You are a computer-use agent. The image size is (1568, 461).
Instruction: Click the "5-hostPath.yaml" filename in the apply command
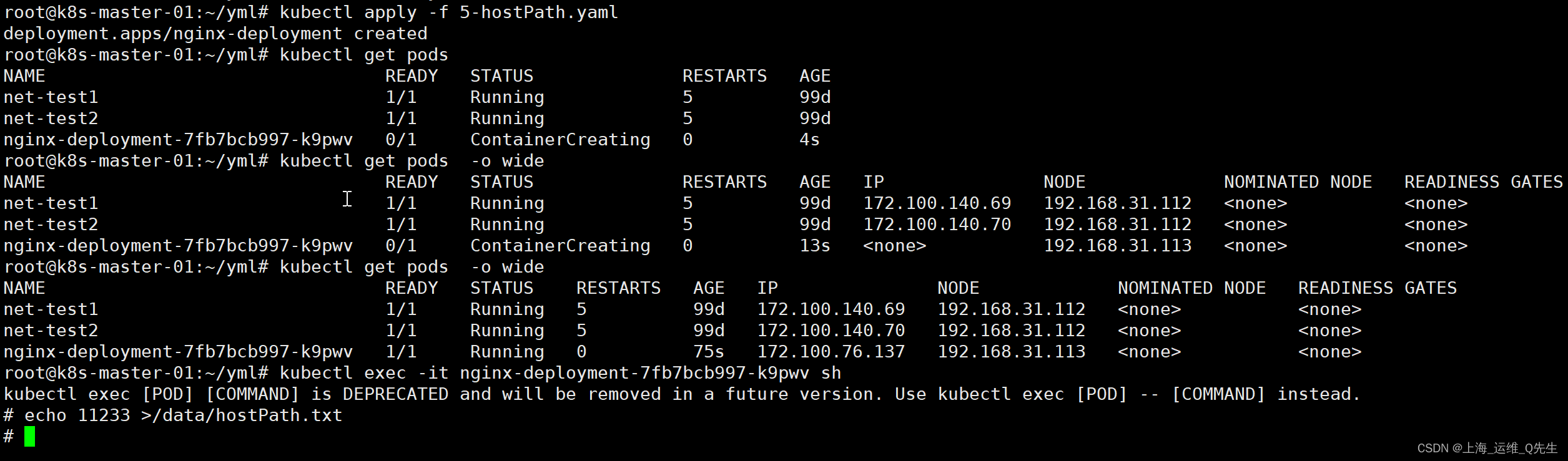[x=539, y=12]
